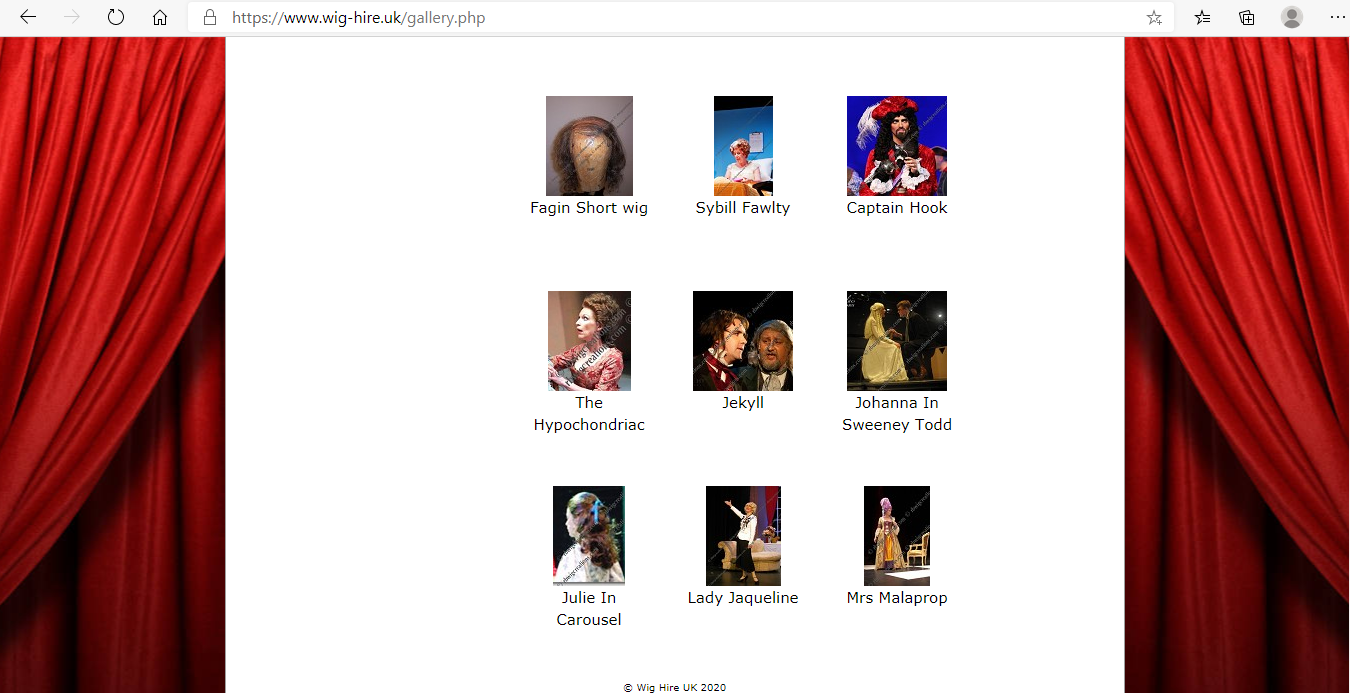Open the Collections panel
The height and width of the screenshot is (693, 1350).
1247,17
